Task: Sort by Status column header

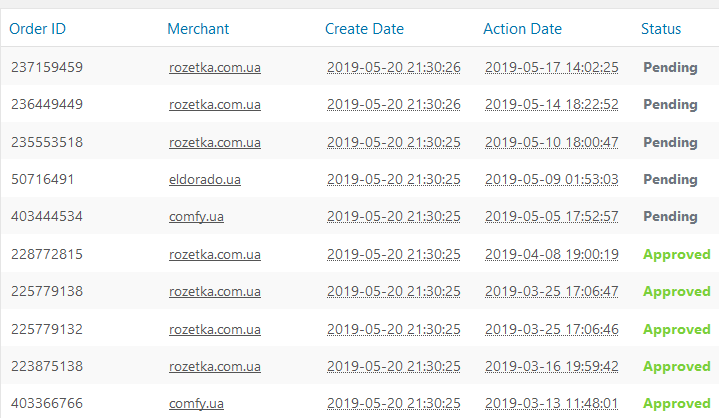Action: [661, 29]
